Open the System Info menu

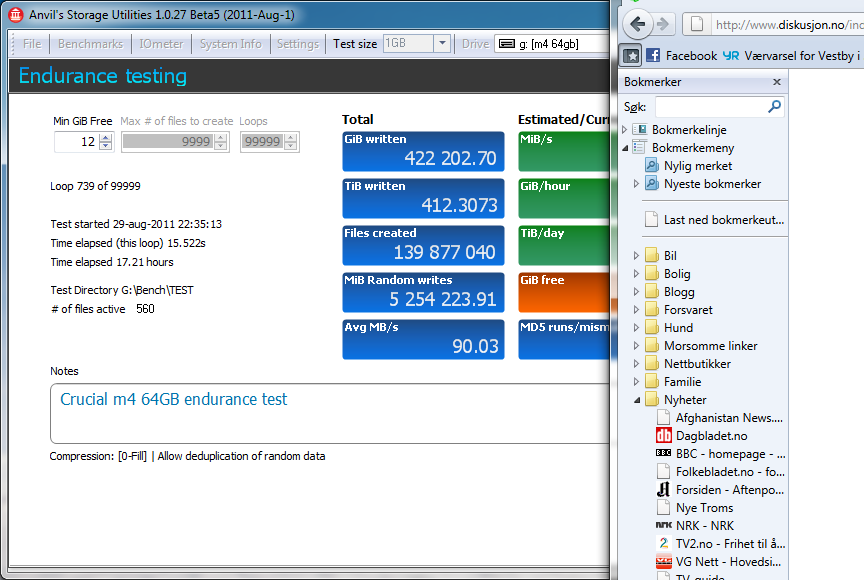tap(230, 44)
